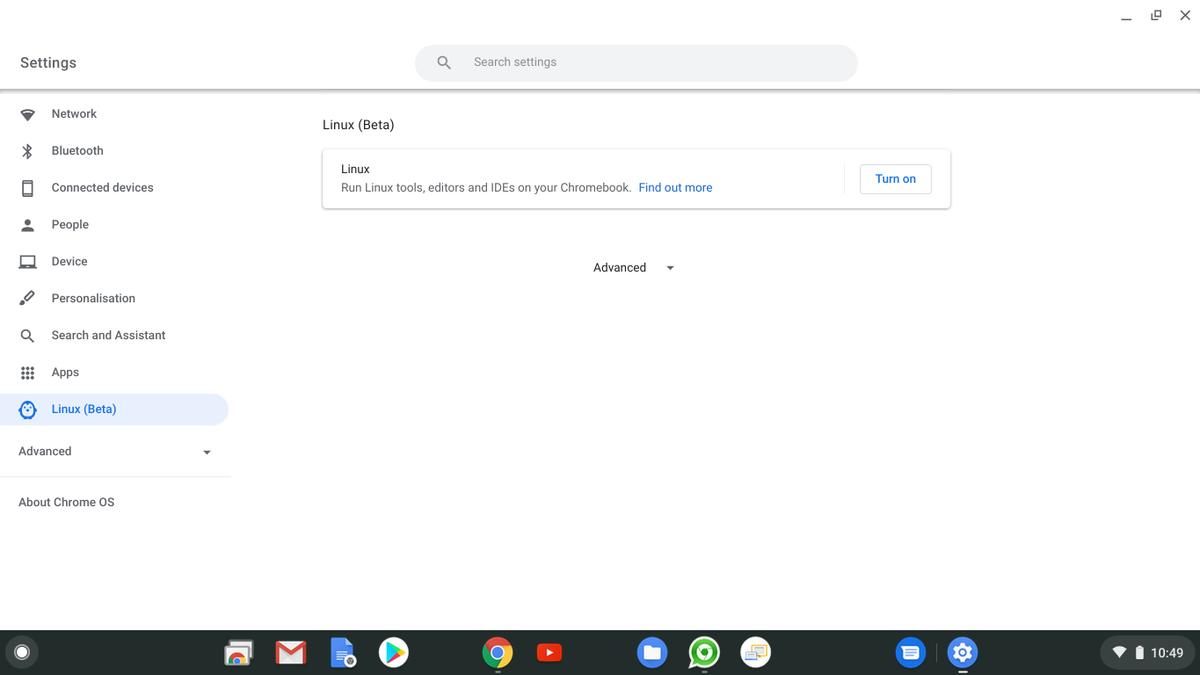Open Gmail from the shelf

point(291,653)
